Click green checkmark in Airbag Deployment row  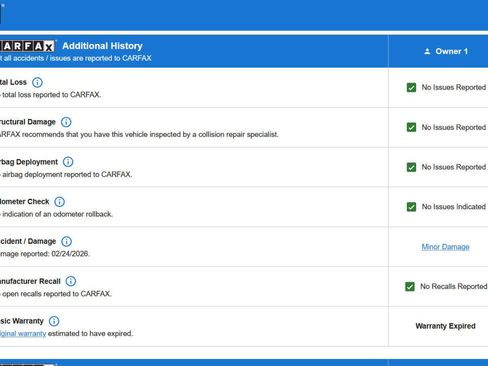(x=411, y=167)
